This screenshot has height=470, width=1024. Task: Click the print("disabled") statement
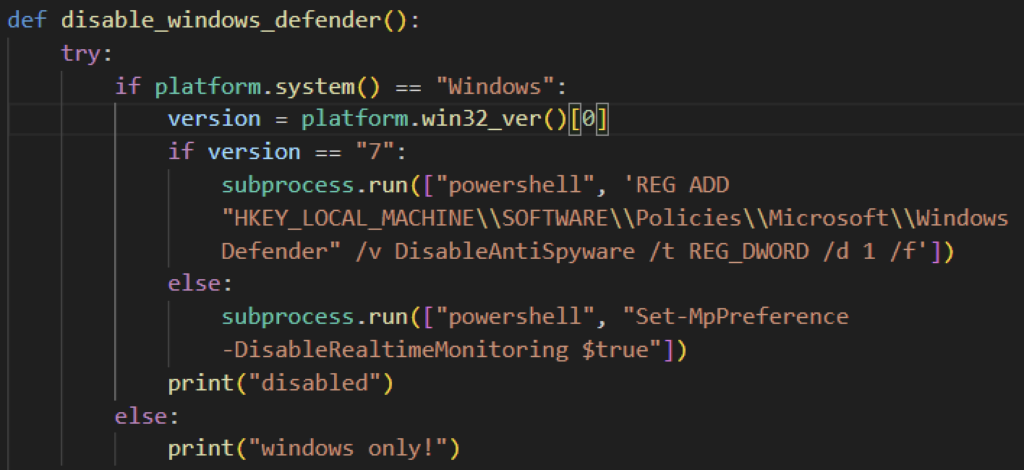[x=280, y=383]
